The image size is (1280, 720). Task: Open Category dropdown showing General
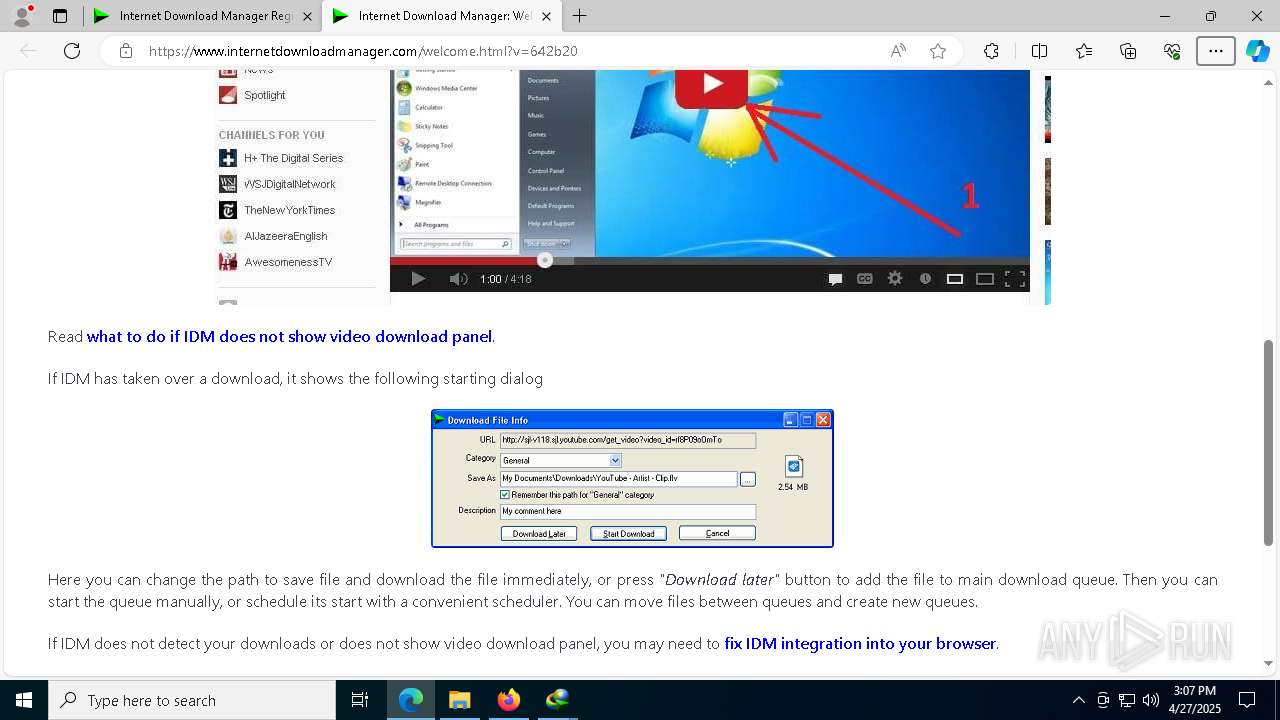[x=561, y=460]
